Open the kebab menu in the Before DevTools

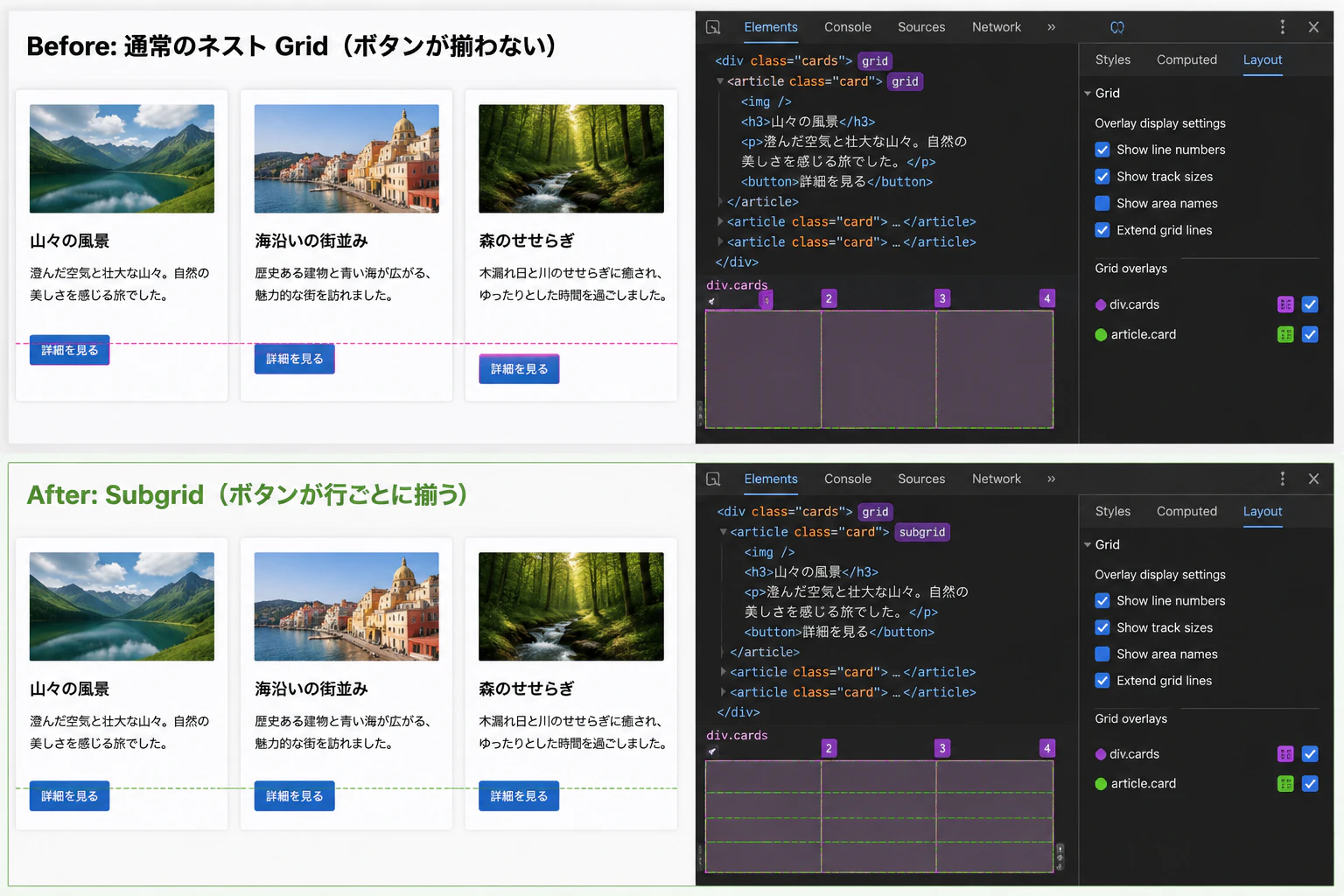coord(1283,27)
